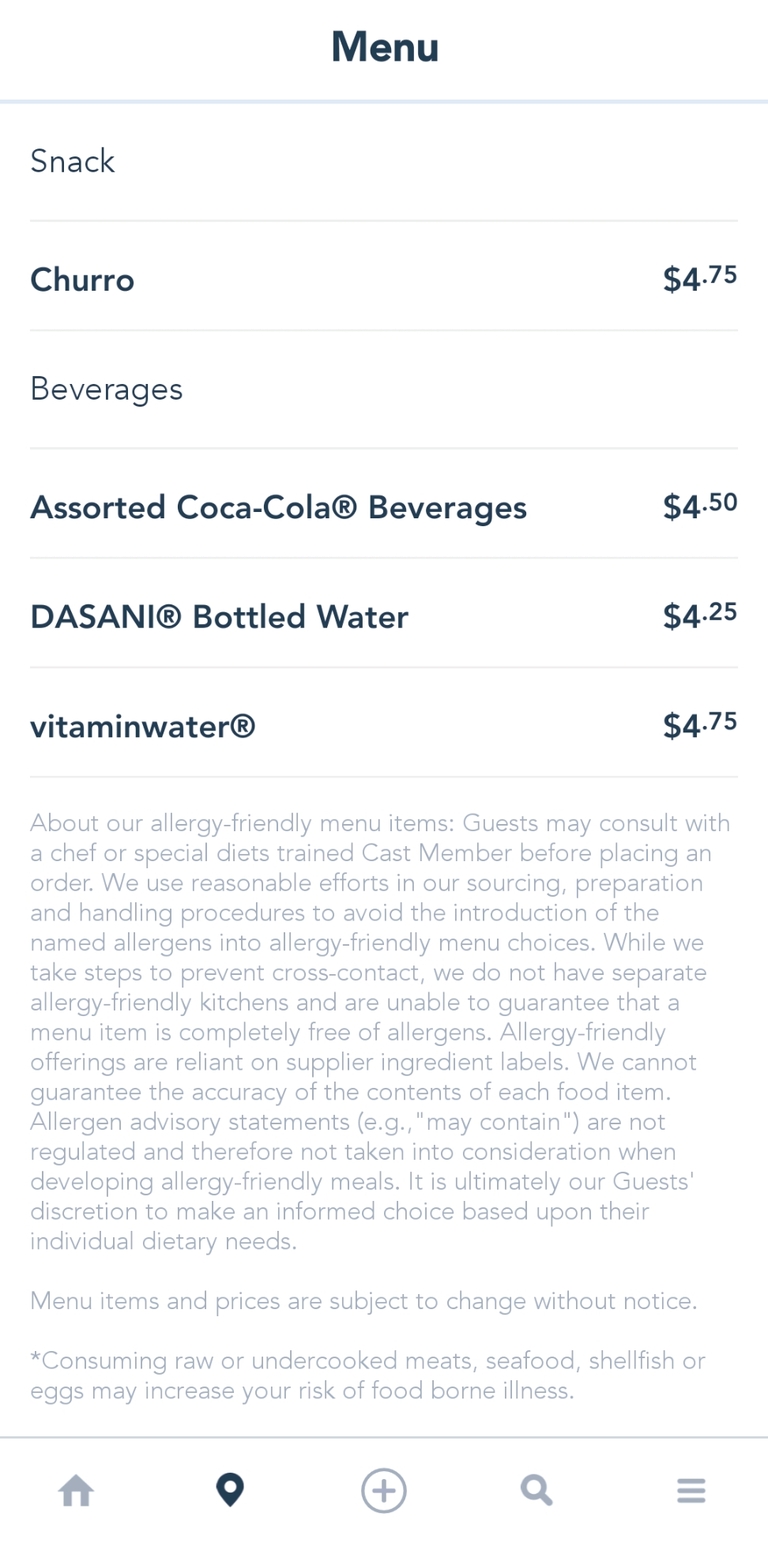Tap the DASANI water $4.25 price

click(x=700, y=616)
